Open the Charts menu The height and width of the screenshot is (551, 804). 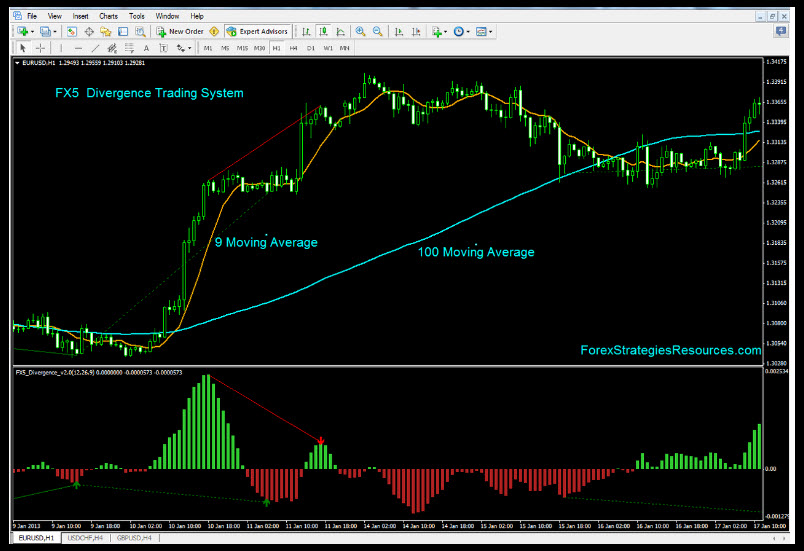pyautogui.click(x=108, y=17)
